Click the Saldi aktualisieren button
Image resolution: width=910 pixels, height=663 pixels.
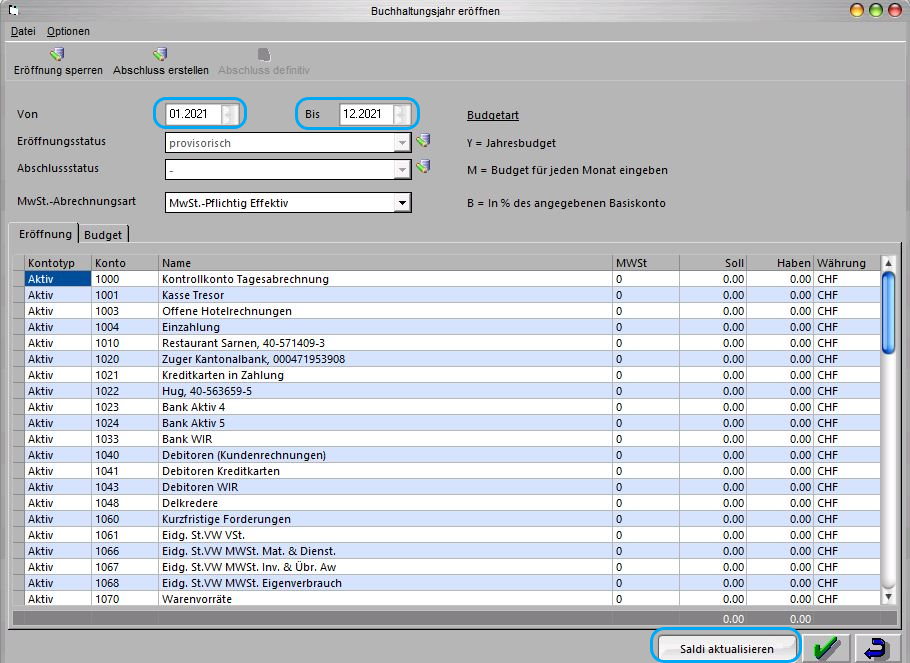[x=727, y=648]
